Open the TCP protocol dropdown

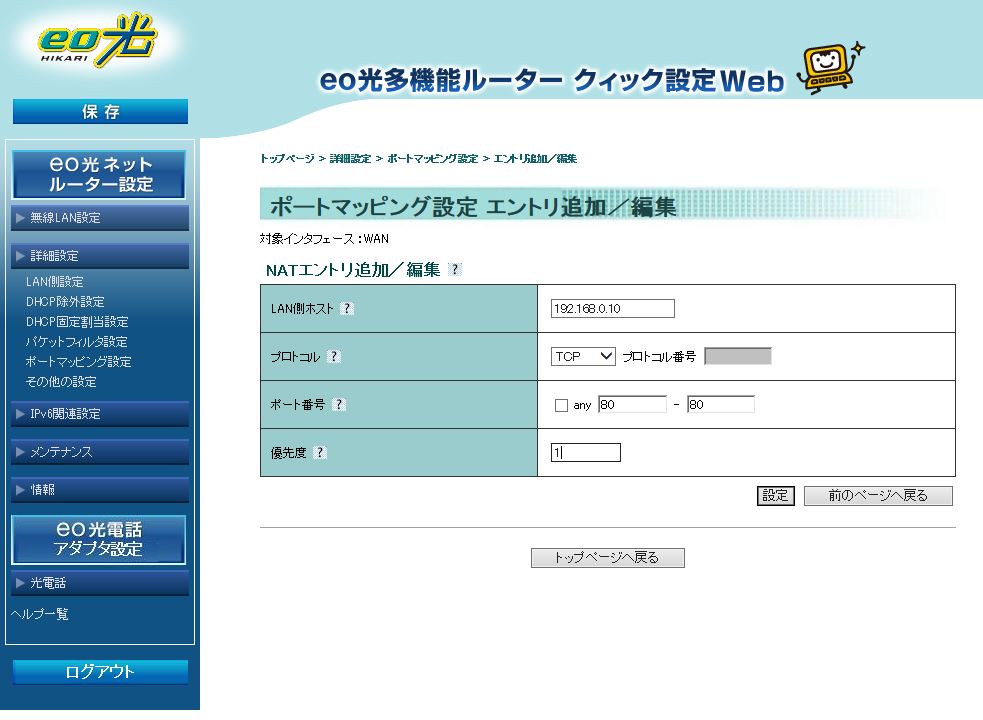pyautogui.click(x=583, y=356)
